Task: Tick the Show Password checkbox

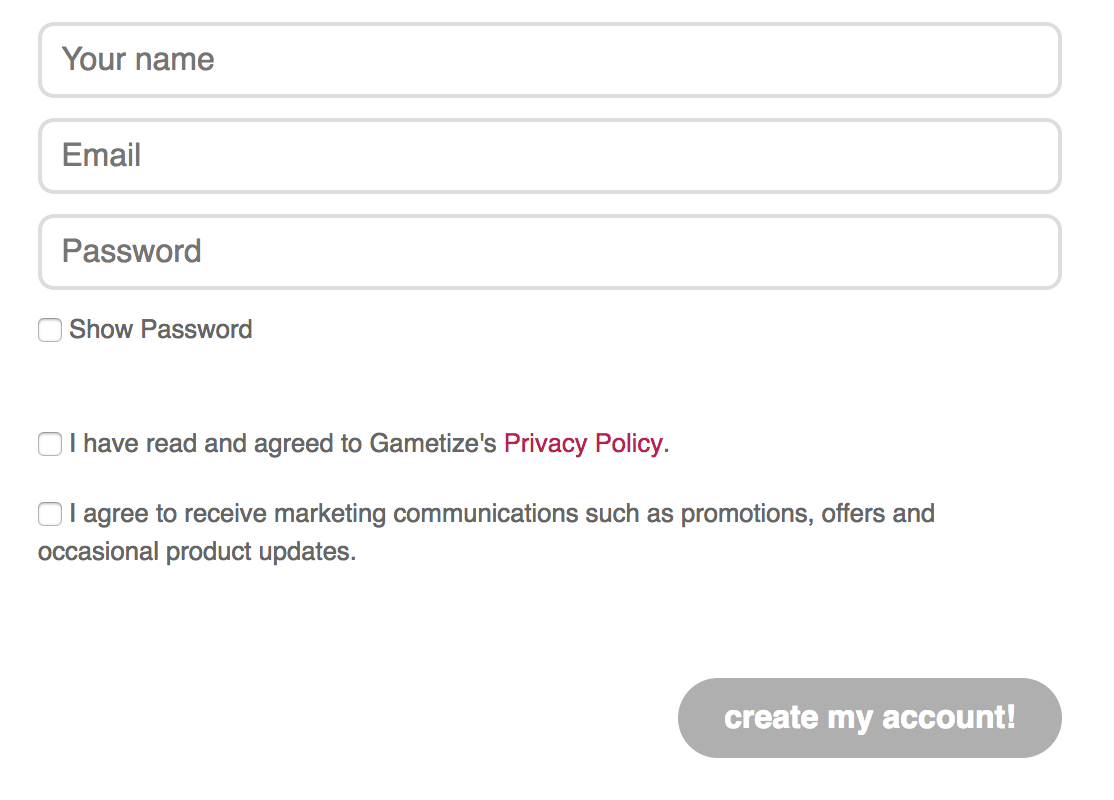Action: click(50, 330)
